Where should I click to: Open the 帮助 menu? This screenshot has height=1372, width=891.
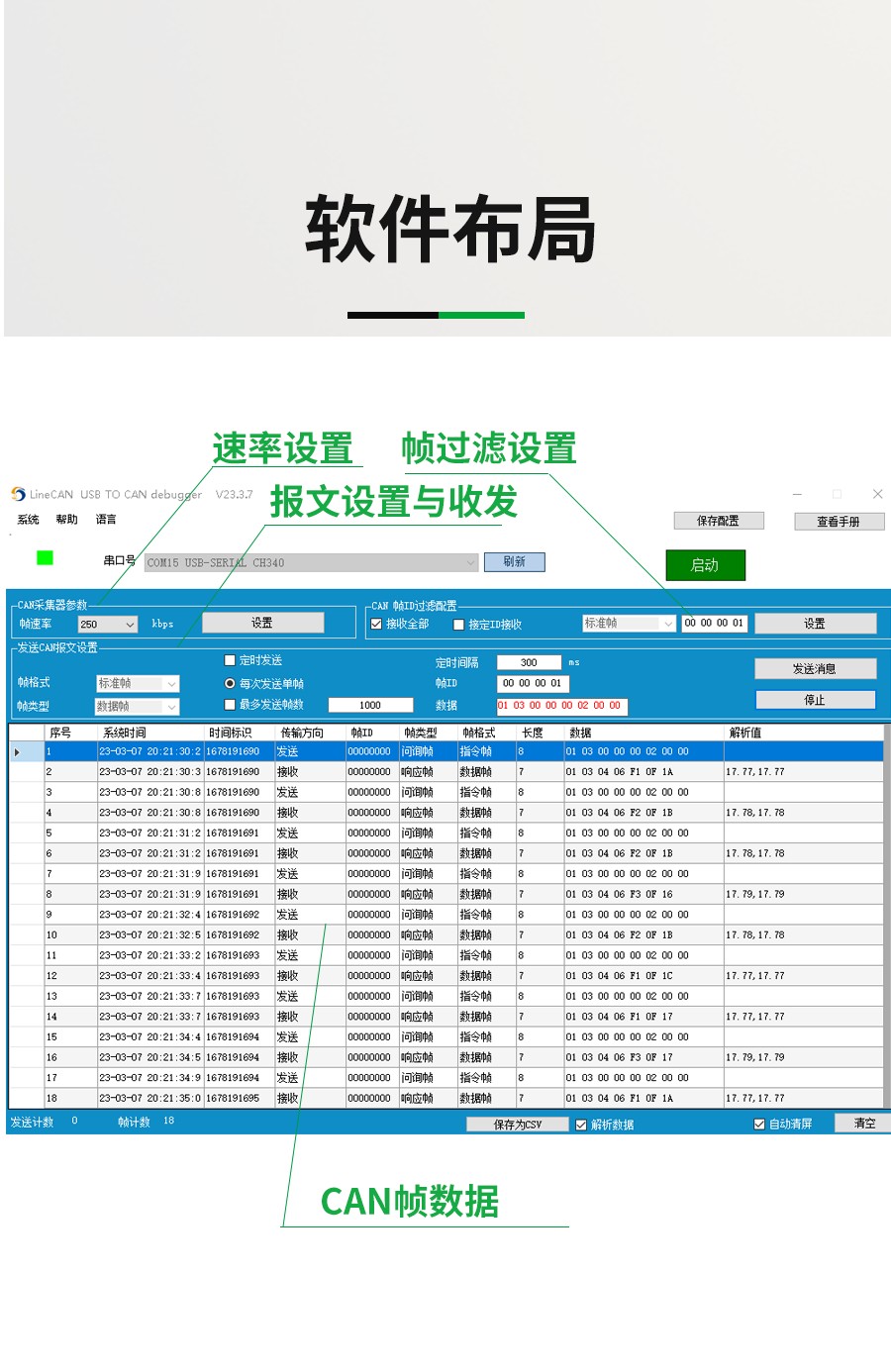click(66, 520)
